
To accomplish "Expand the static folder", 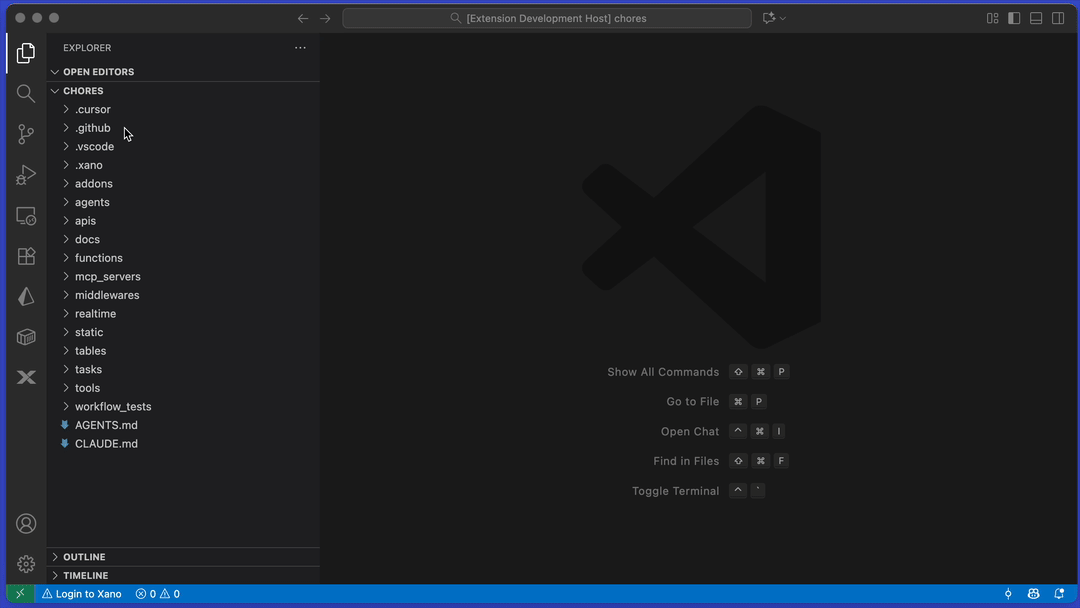I will pyautogui.click(x=183, y=333).
